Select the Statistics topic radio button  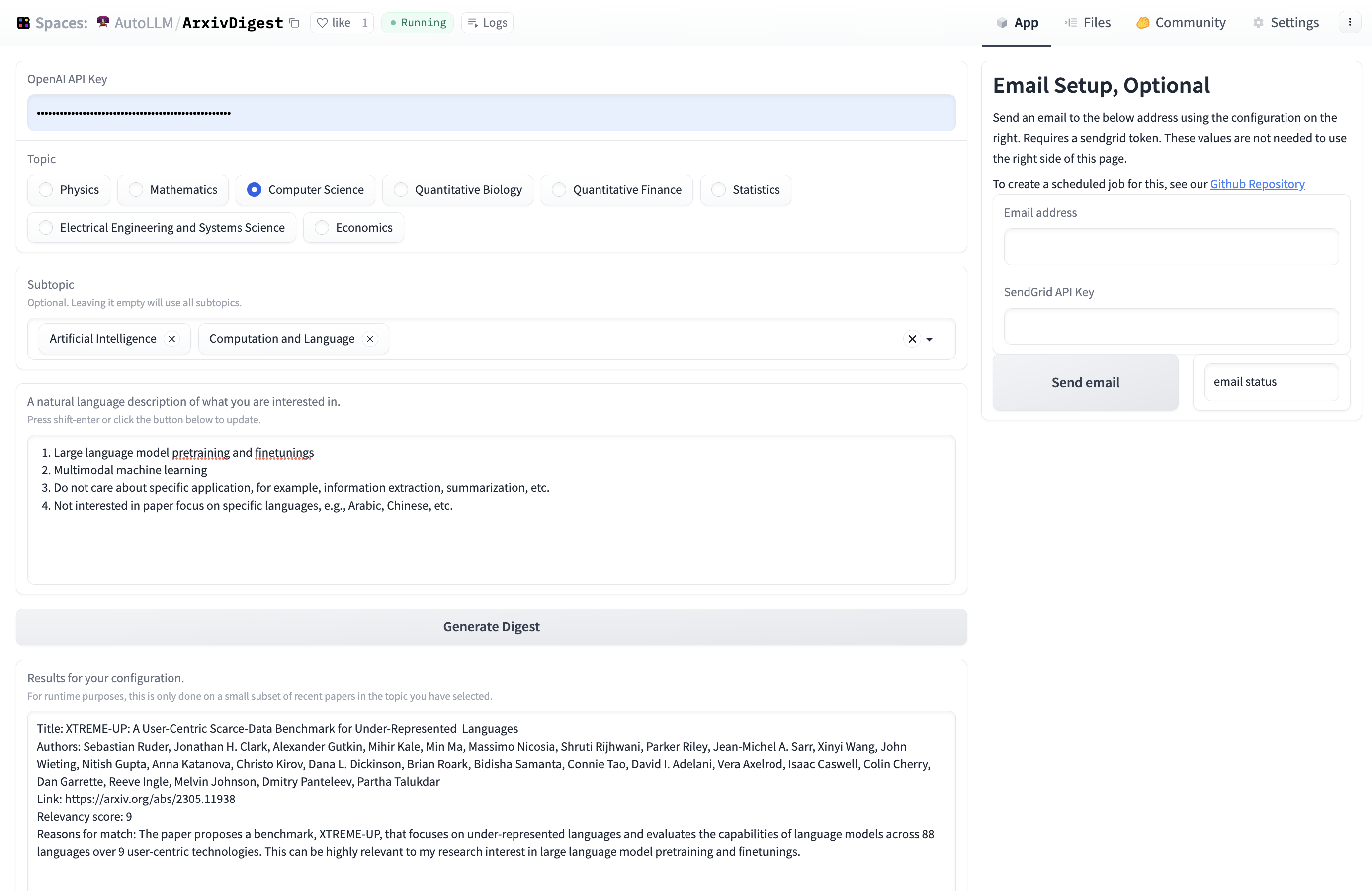point(718,190)
